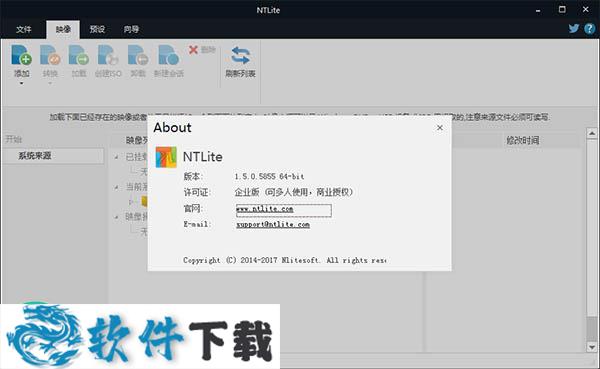
Task: Open the dropdown arrow under 转换
Action: point(50,83)
